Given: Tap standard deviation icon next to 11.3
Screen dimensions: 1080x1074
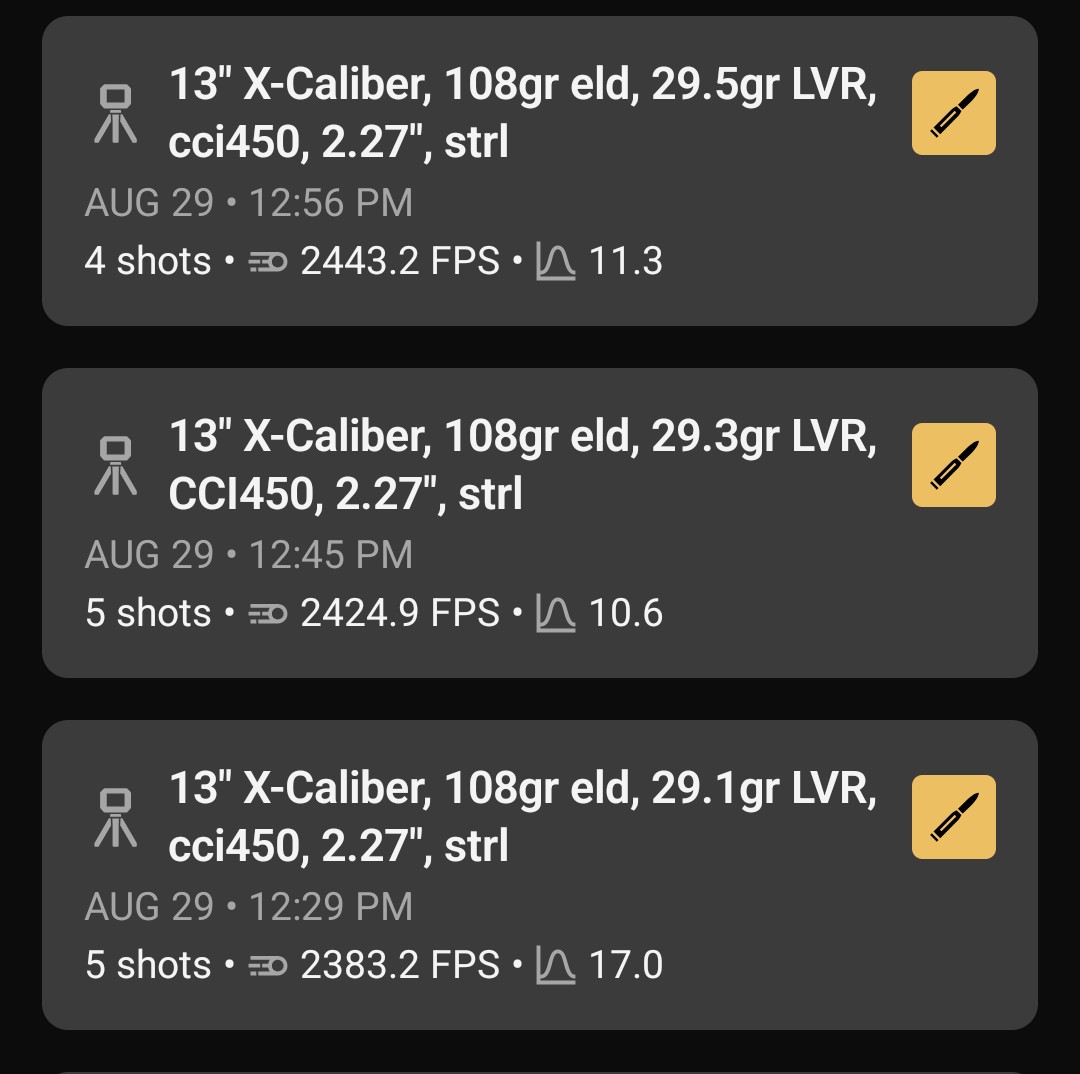Looking at the screenshot, I should (556, 262).
